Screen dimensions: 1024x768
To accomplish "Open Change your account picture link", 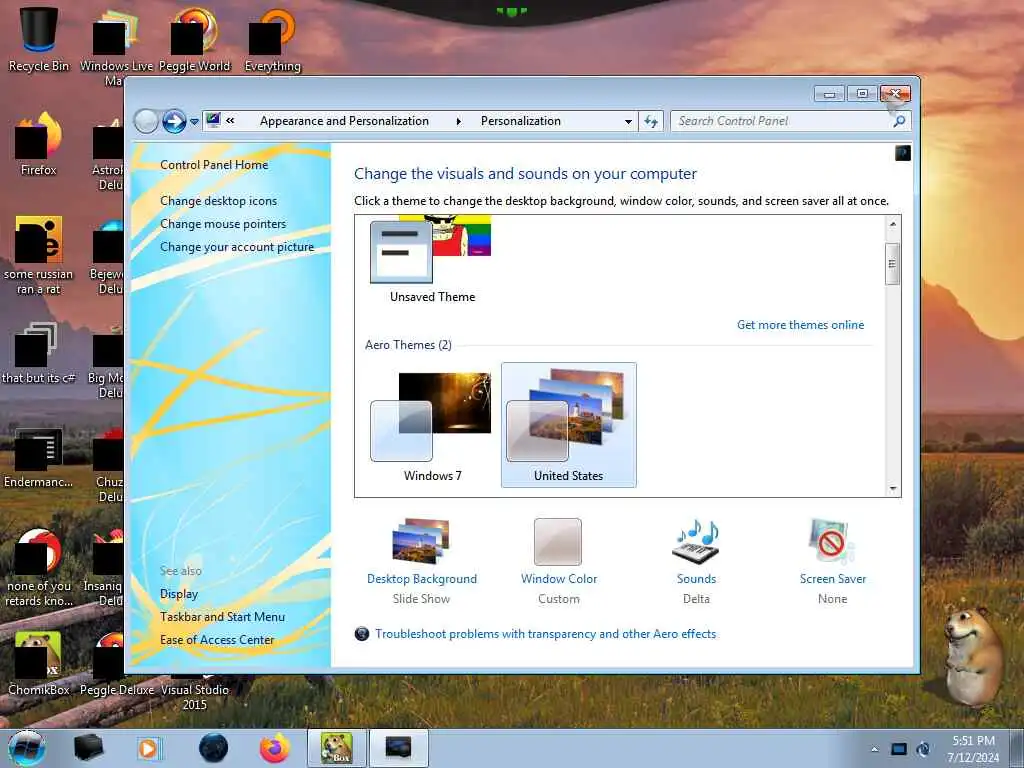I will pyautogui.click(x=237, y=247).
